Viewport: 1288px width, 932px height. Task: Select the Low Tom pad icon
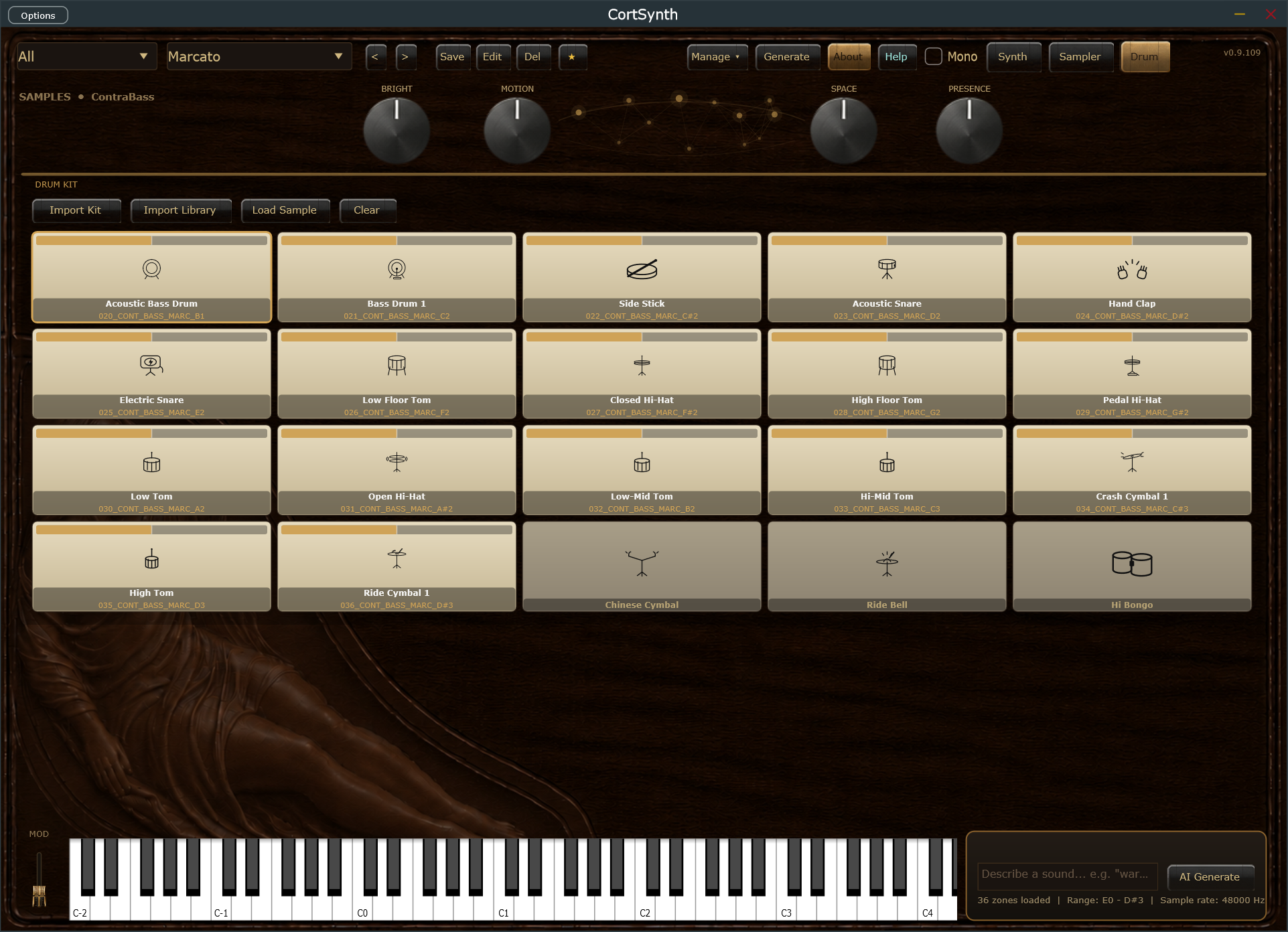[x=151, y=462]
